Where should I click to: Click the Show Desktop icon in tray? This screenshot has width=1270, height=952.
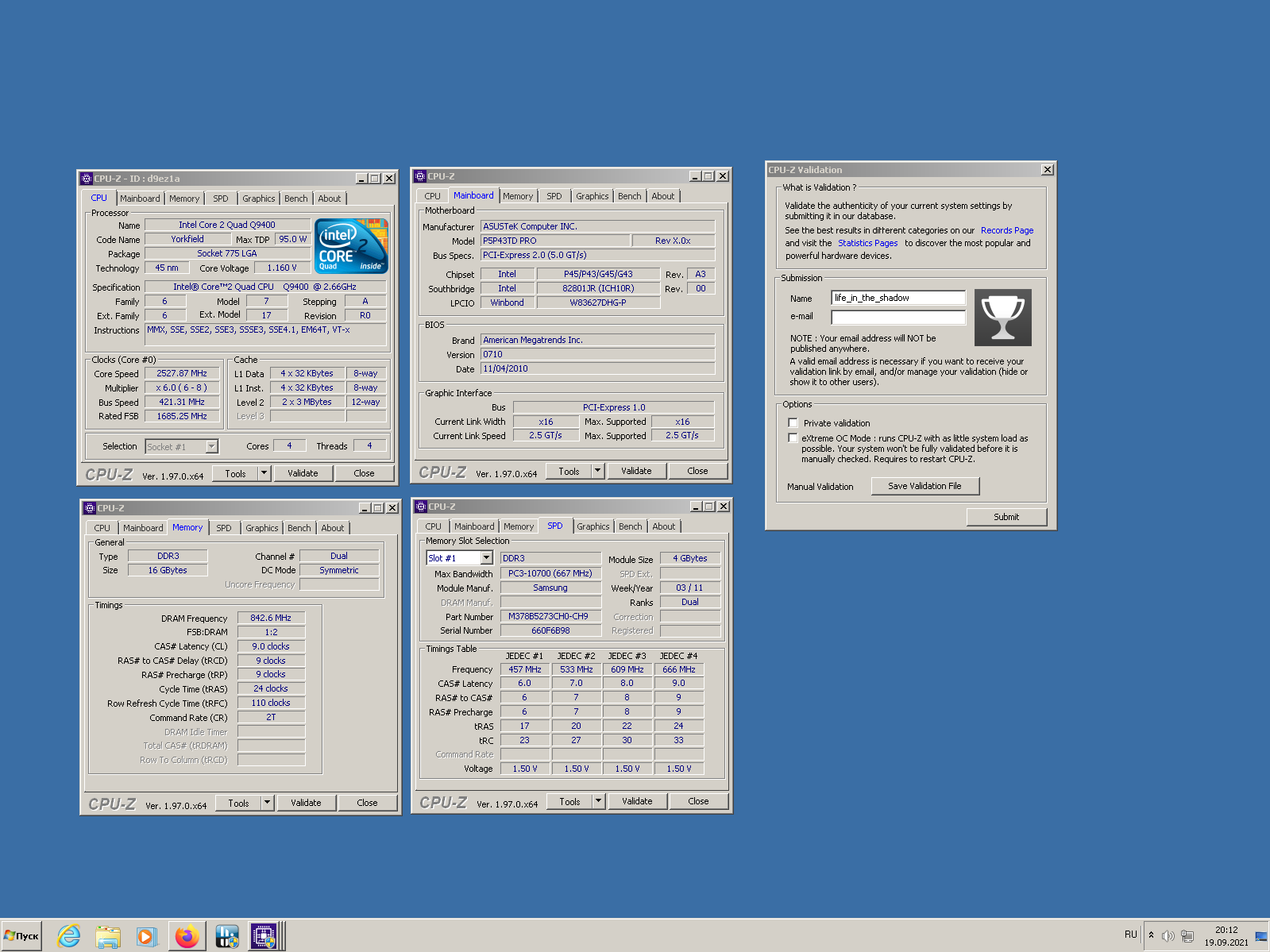coord(1261,935)
